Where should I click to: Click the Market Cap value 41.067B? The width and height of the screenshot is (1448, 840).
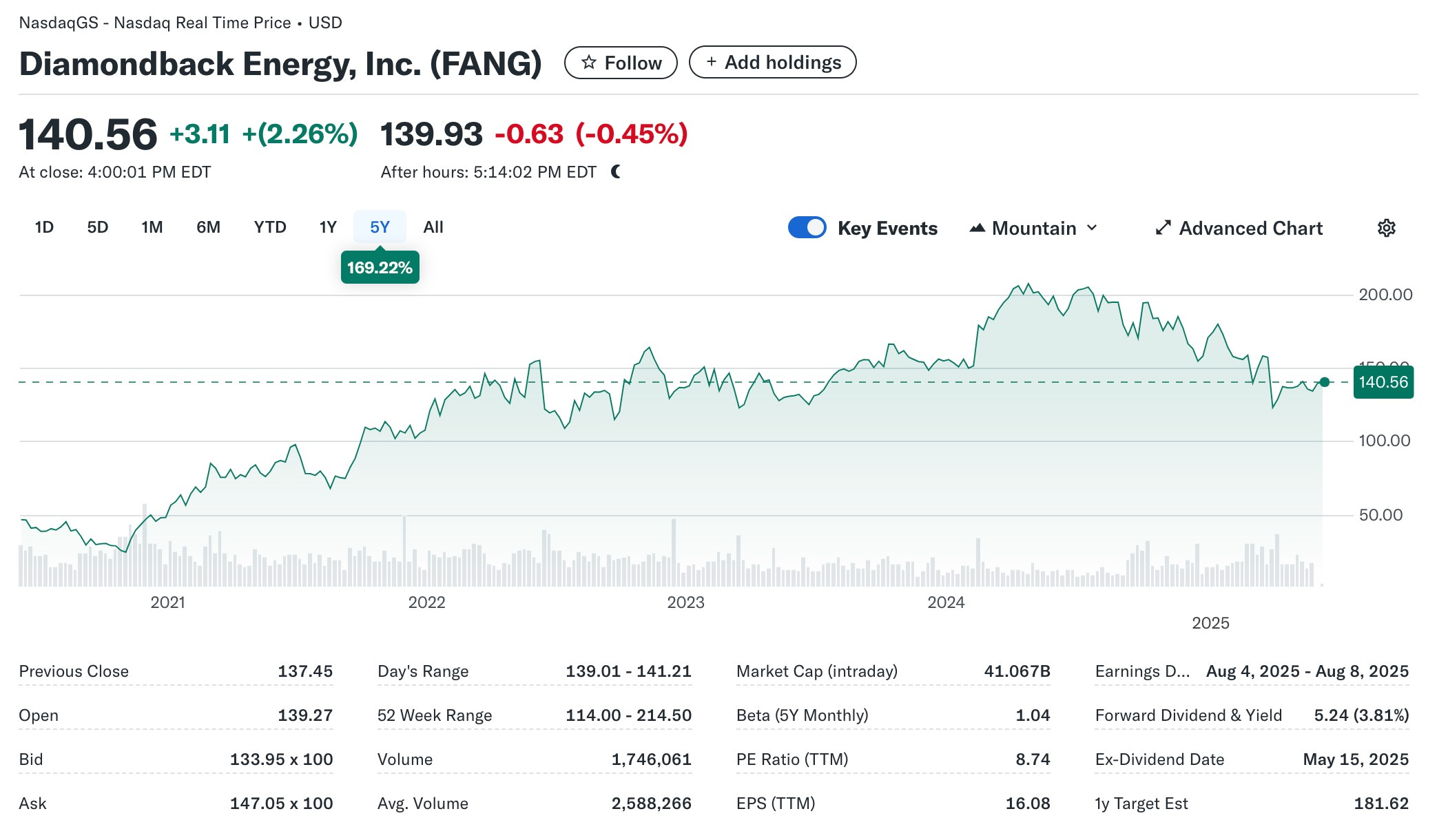[x=1017, y=671]
